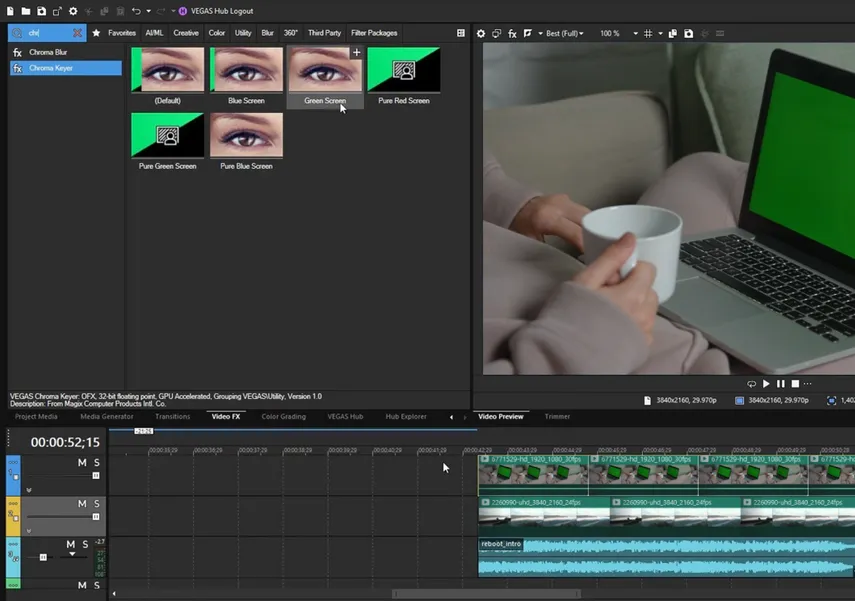This screenshot has width=855, height=601.
Task: Open the overlays dropdown arrow beside grid
Action: (660, 34)
